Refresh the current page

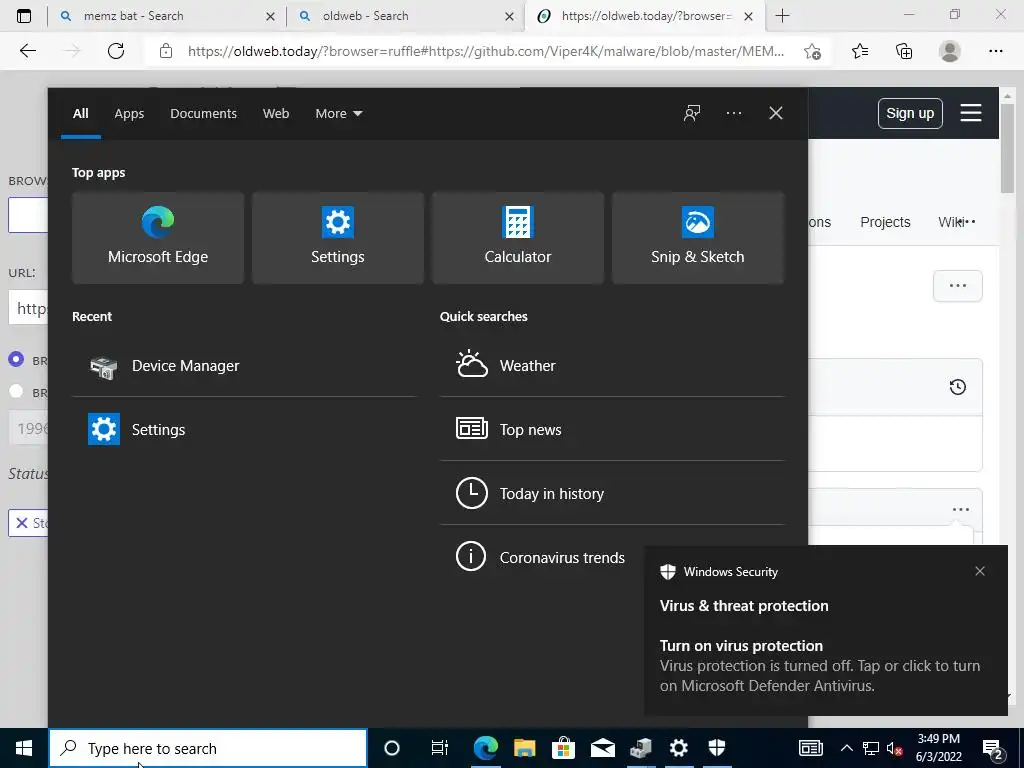[116, 51]
